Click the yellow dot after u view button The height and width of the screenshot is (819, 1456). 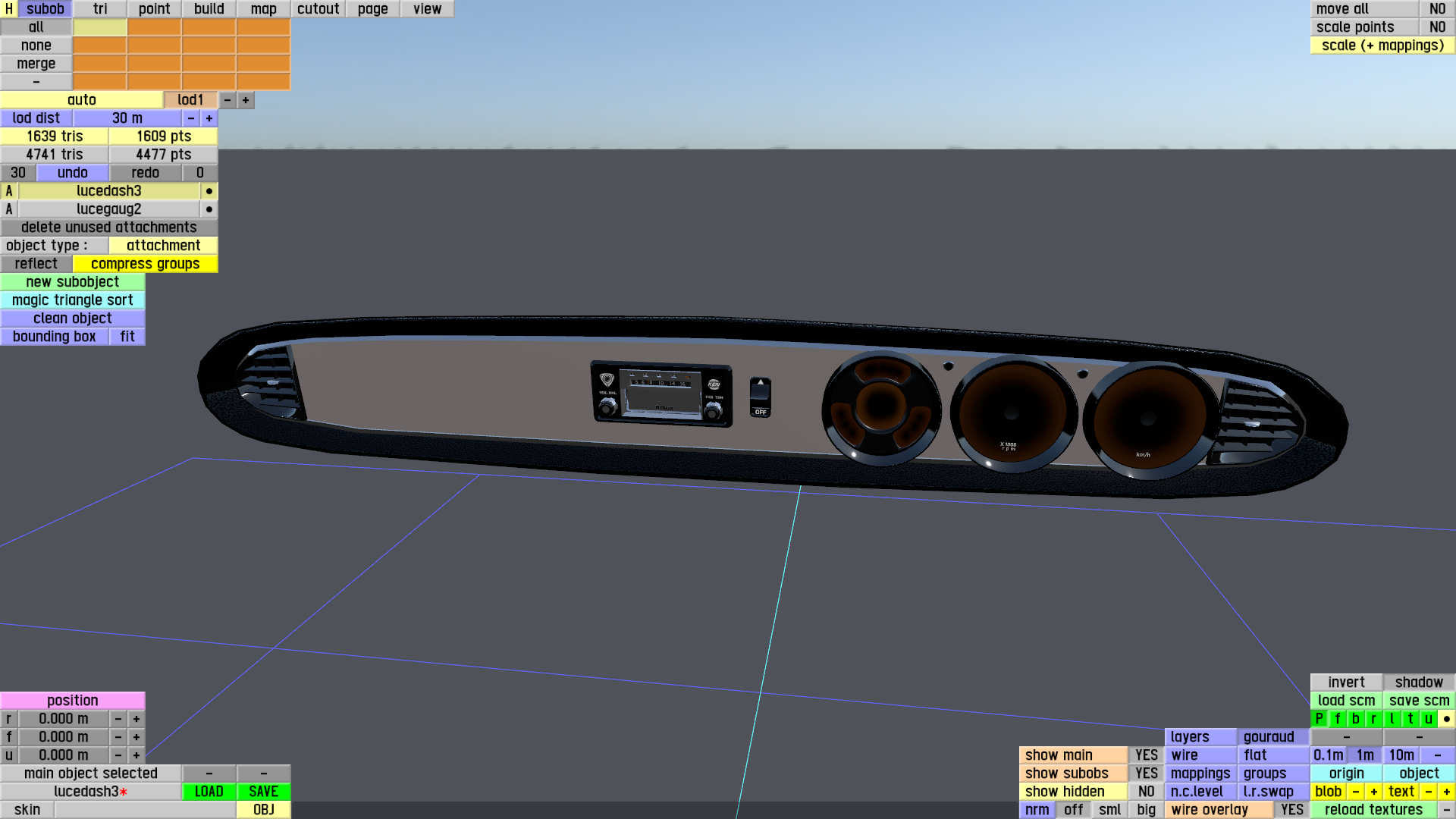pos(1447,719)
